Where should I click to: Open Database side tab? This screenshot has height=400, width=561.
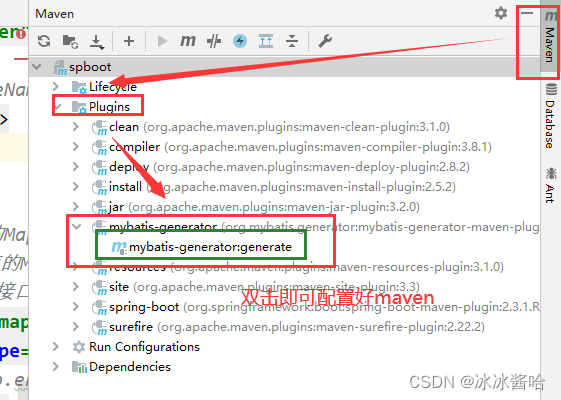point(551,116)
